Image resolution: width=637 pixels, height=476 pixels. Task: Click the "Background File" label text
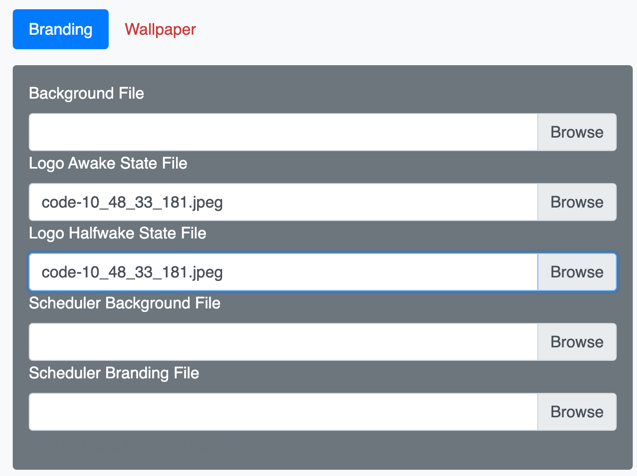(x=86, y=93)
